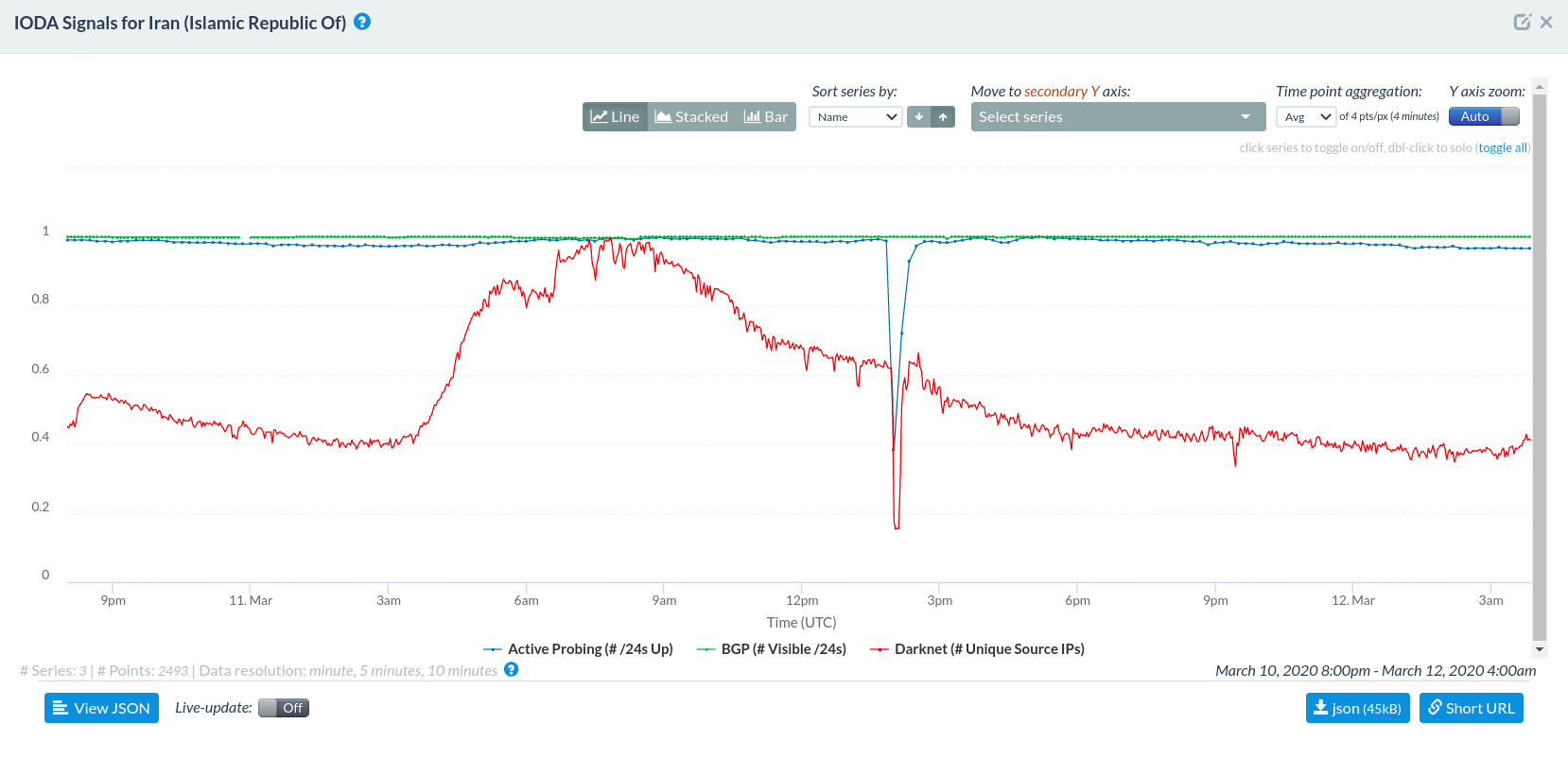Image resolution: width=1568 pixels, height=758 pixels.
Task: Download the json (45kB) file
Action: 1357,708
